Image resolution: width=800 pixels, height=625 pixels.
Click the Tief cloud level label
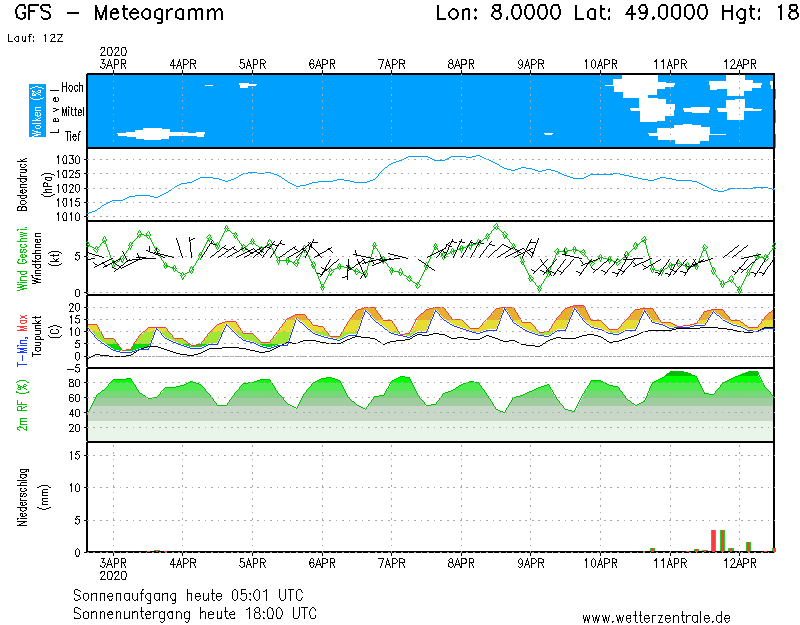(x=73, y=136)
